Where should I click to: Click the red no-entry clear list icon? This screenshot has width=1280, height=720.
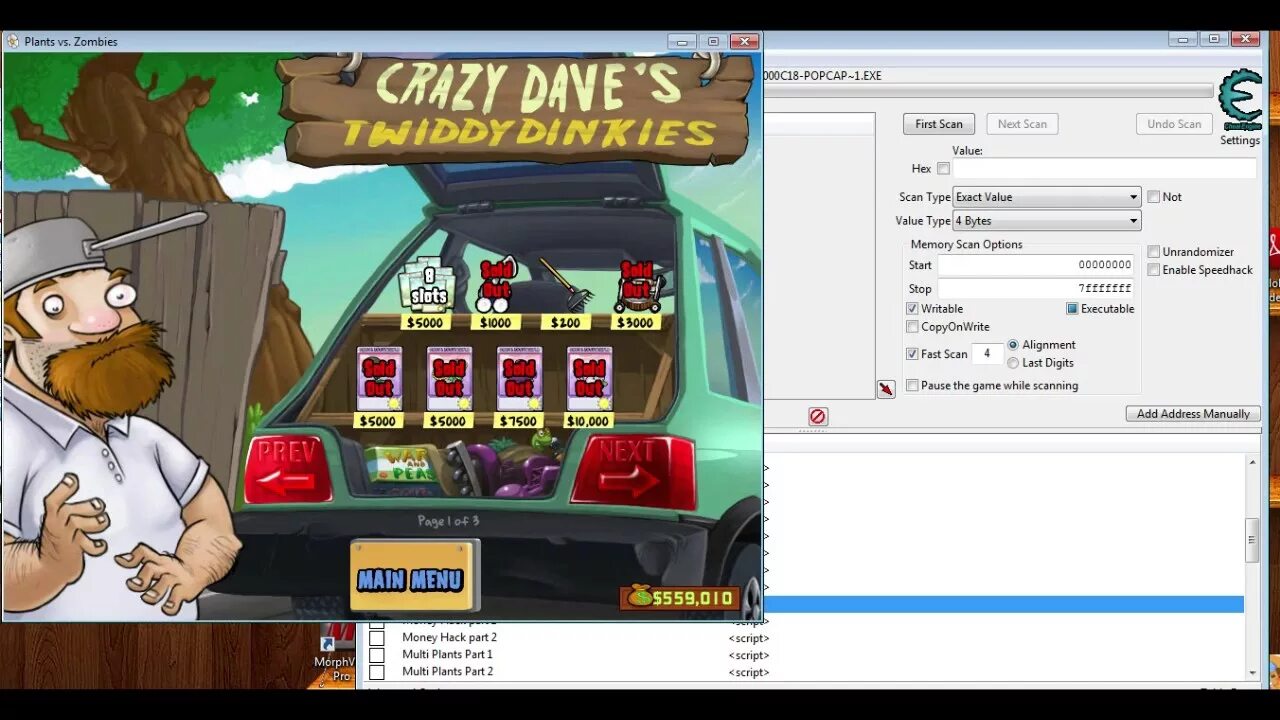818,416
